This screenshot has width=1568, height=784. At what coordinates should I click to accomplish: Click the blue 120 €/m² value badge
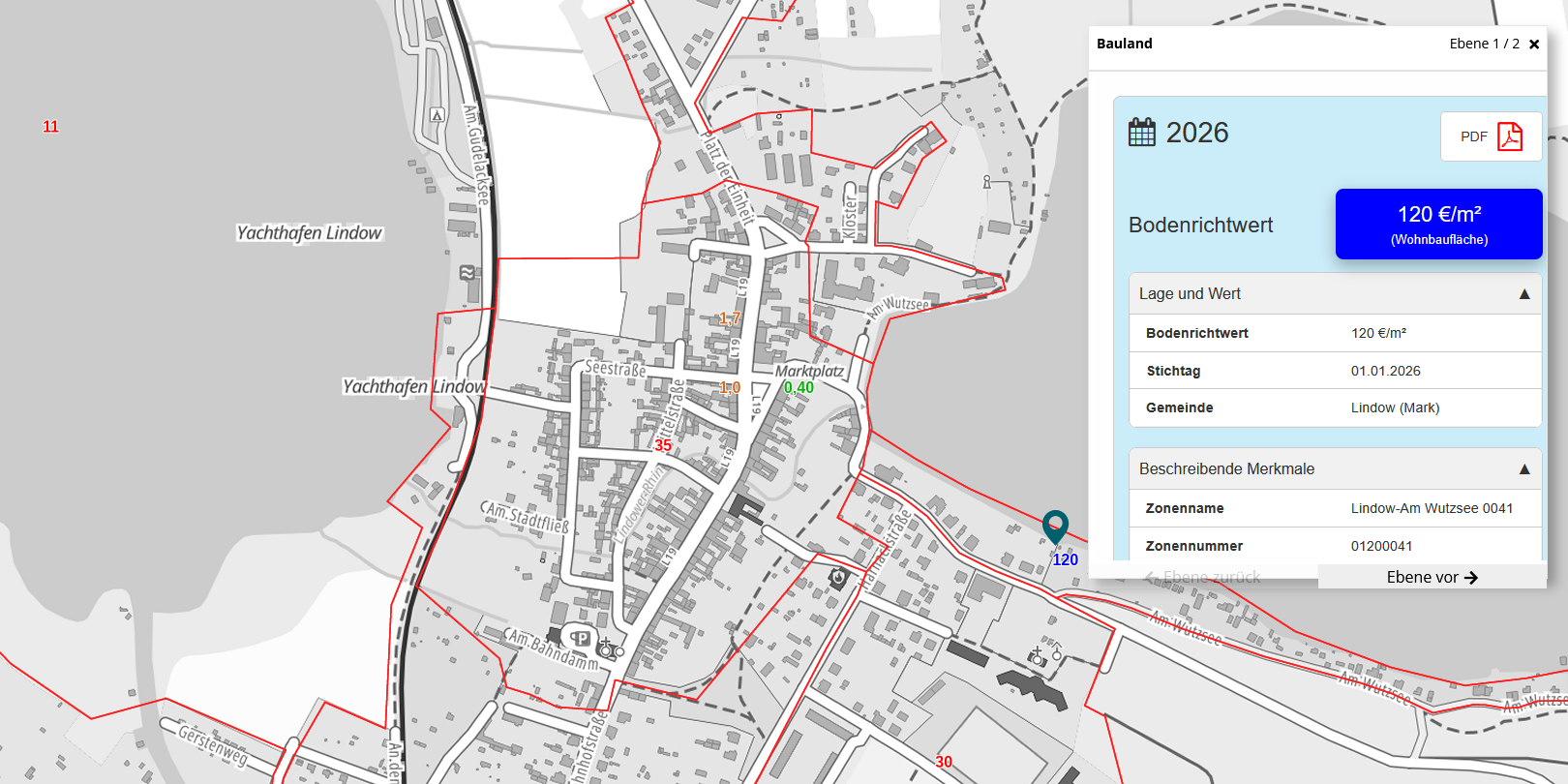pos(1438,225)
